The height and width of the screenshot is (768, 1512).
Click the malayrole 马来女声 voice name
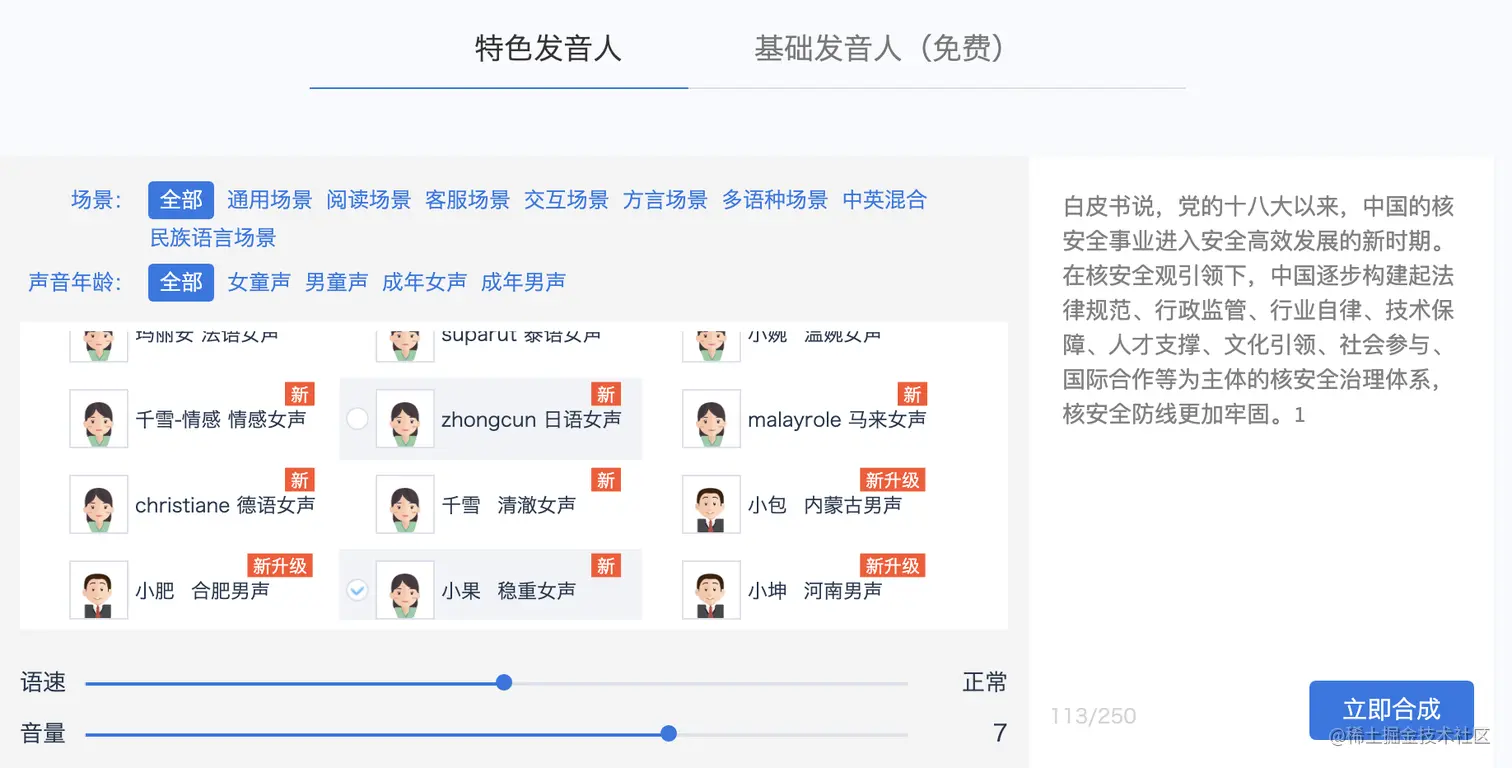click(x=837, y=420)
